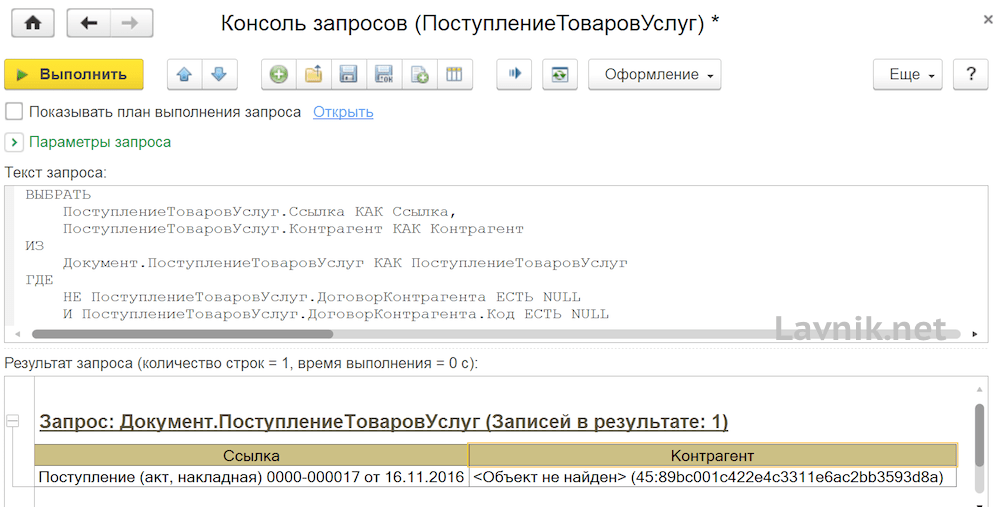999x507 pixels.
Task: Click the 'Открыть' link
Action: 343,112
